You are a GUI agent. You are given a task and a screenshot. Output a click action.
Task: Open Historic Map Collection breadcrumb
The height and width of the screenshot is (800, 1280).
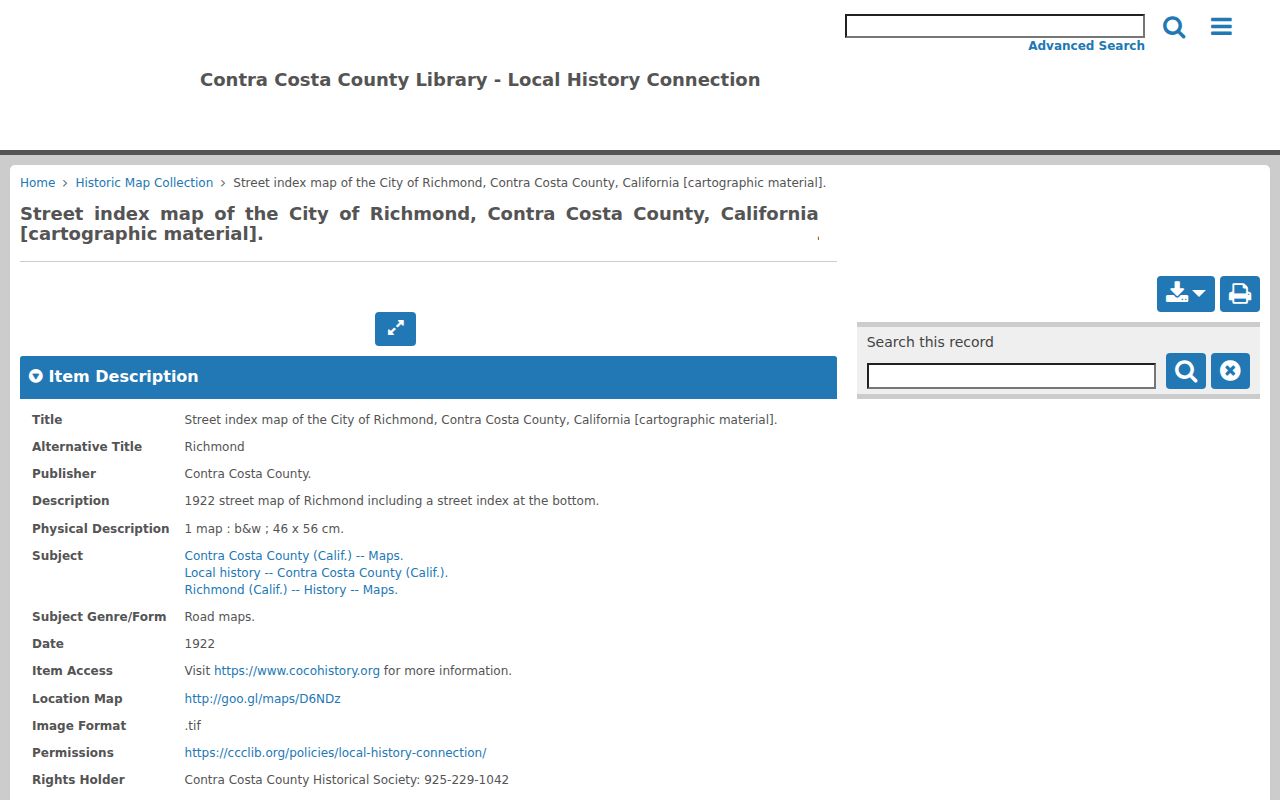click(x=144, y=183)
